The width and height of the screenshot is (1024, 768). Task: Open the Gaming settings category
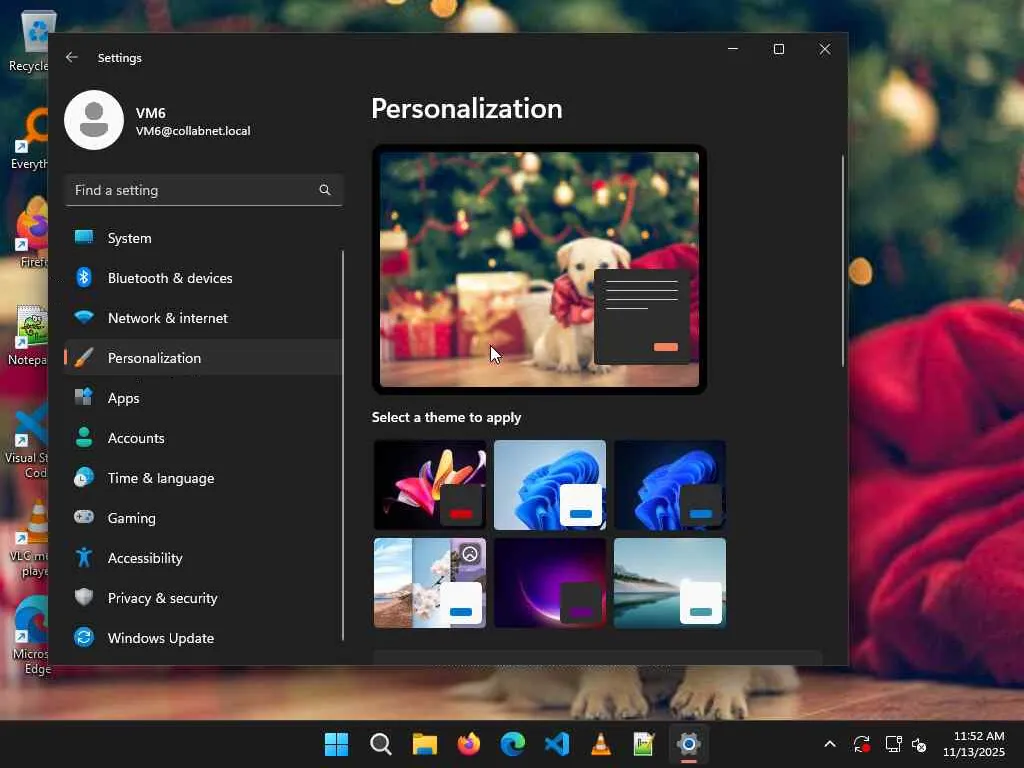(132, 518)
